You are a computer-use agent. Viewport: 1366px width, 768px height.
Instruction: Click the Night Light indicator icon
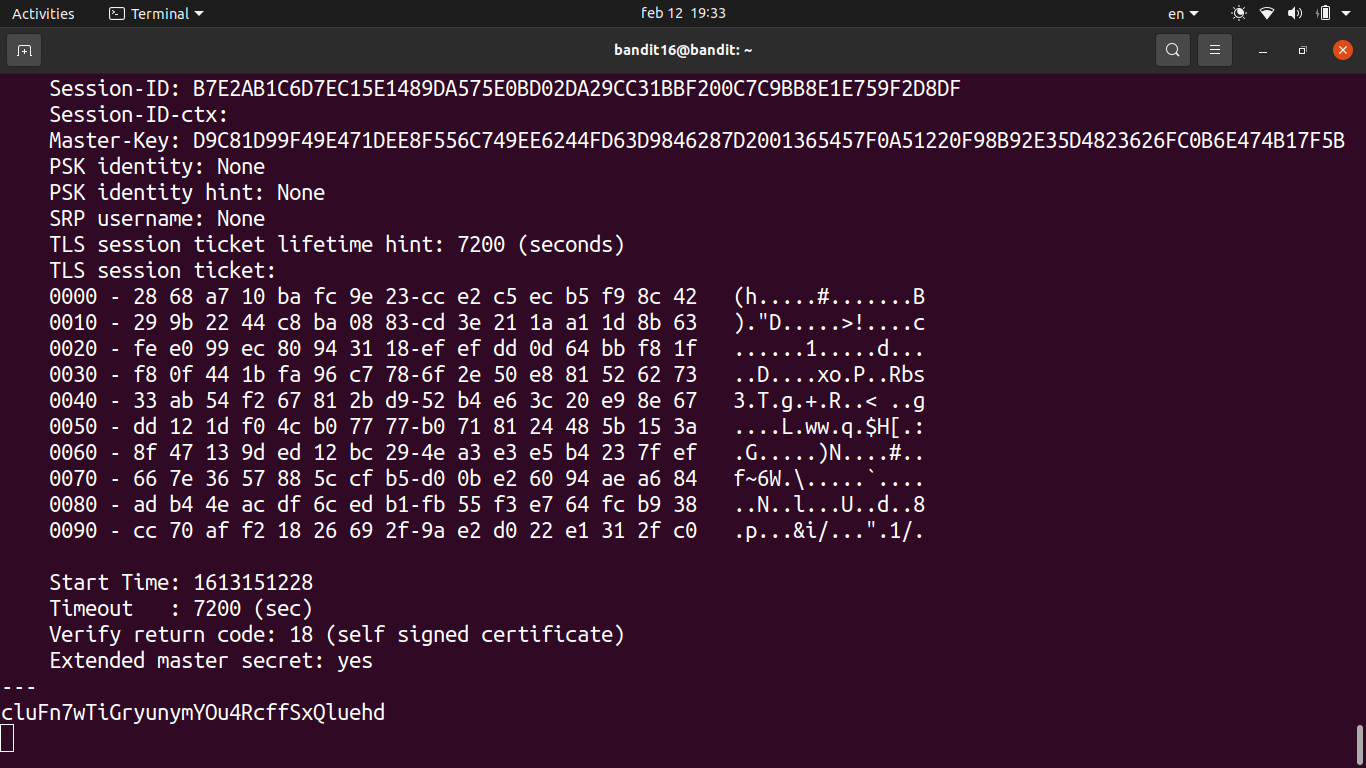tap(1239, 14)
